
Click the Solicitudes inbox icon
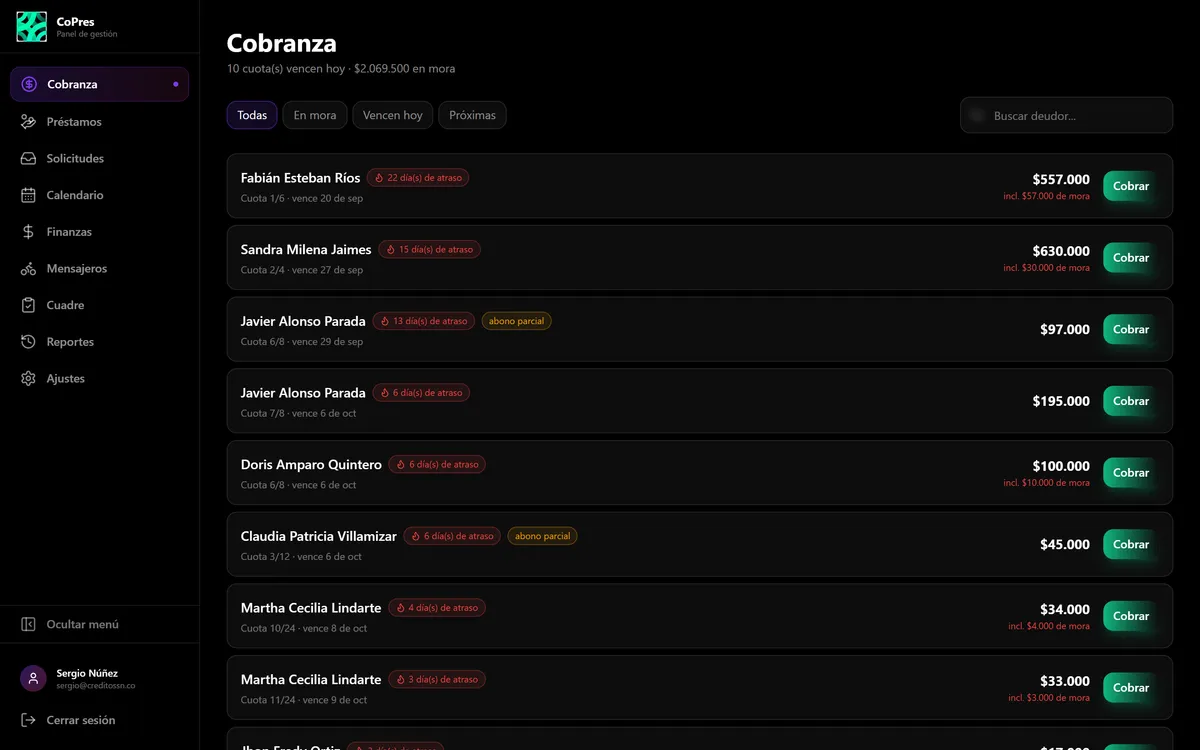(28, 159)
